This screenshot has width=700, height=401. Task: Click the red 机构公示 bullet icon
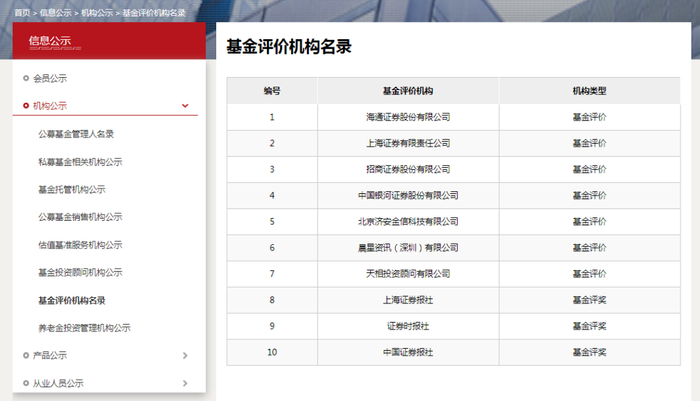(x=26, y=106)
